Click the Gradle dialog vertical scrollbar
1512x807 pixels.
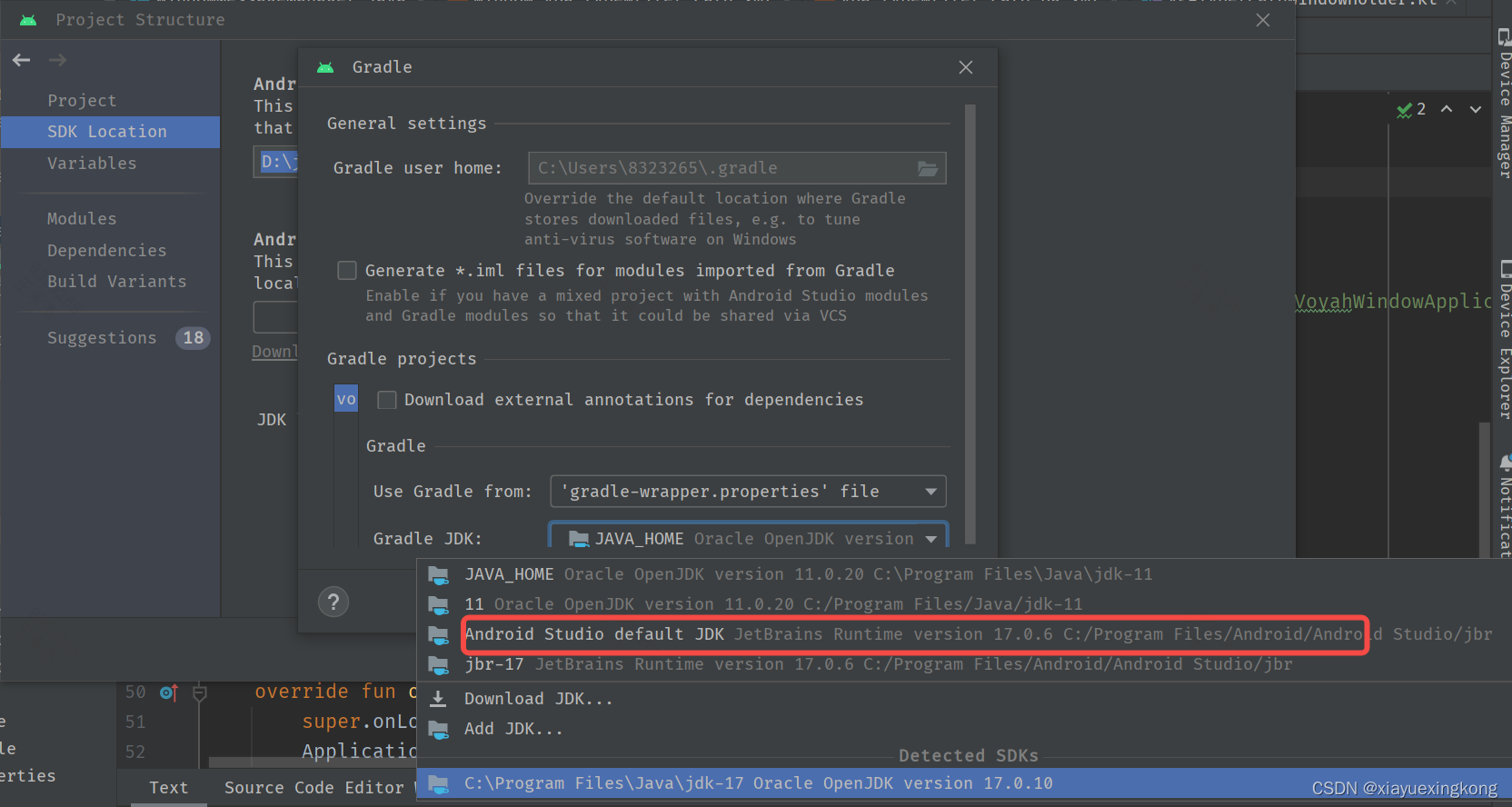click(970, 323)
